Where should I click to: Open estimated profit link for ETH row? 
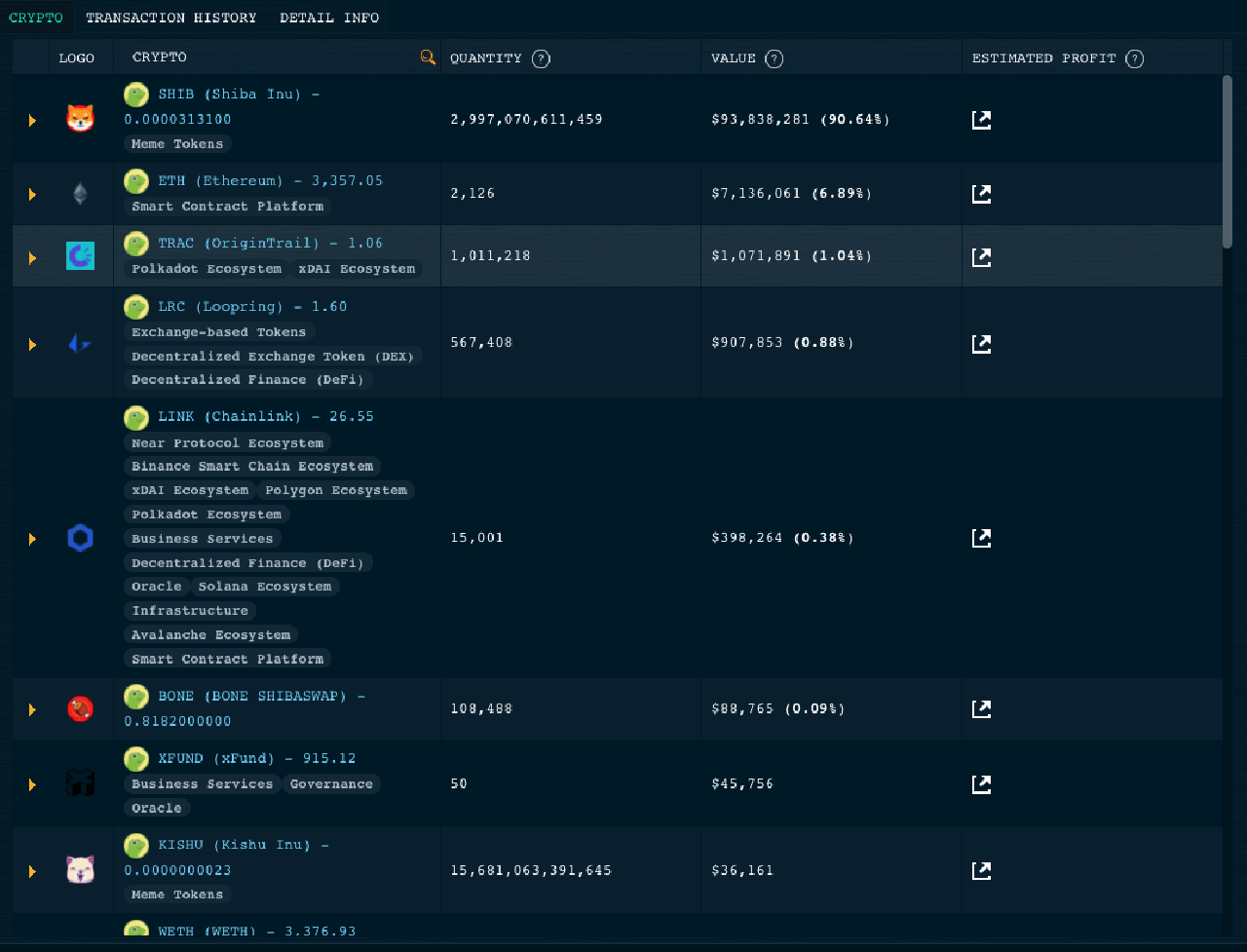(x=981, y=194)
